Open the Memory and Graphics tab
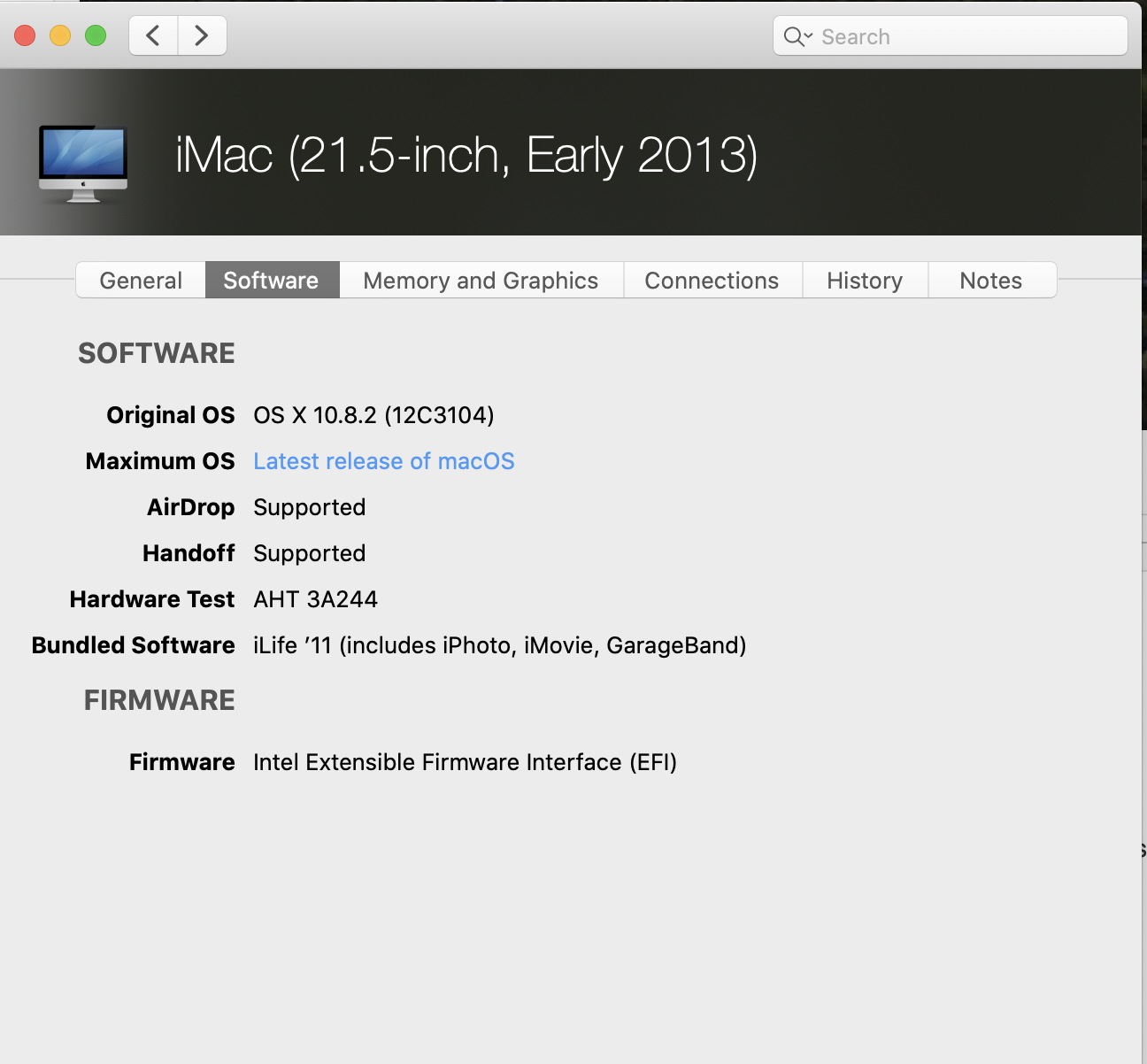 point(481,281)
